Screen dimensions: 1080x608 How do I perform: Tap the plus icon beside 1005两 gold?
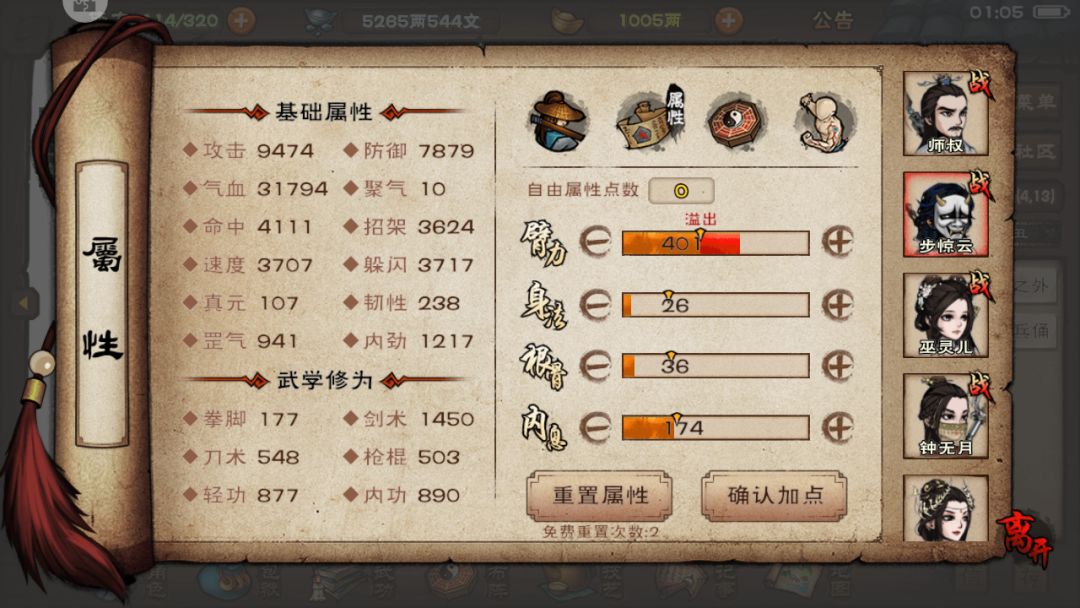(x=728, y=21)
